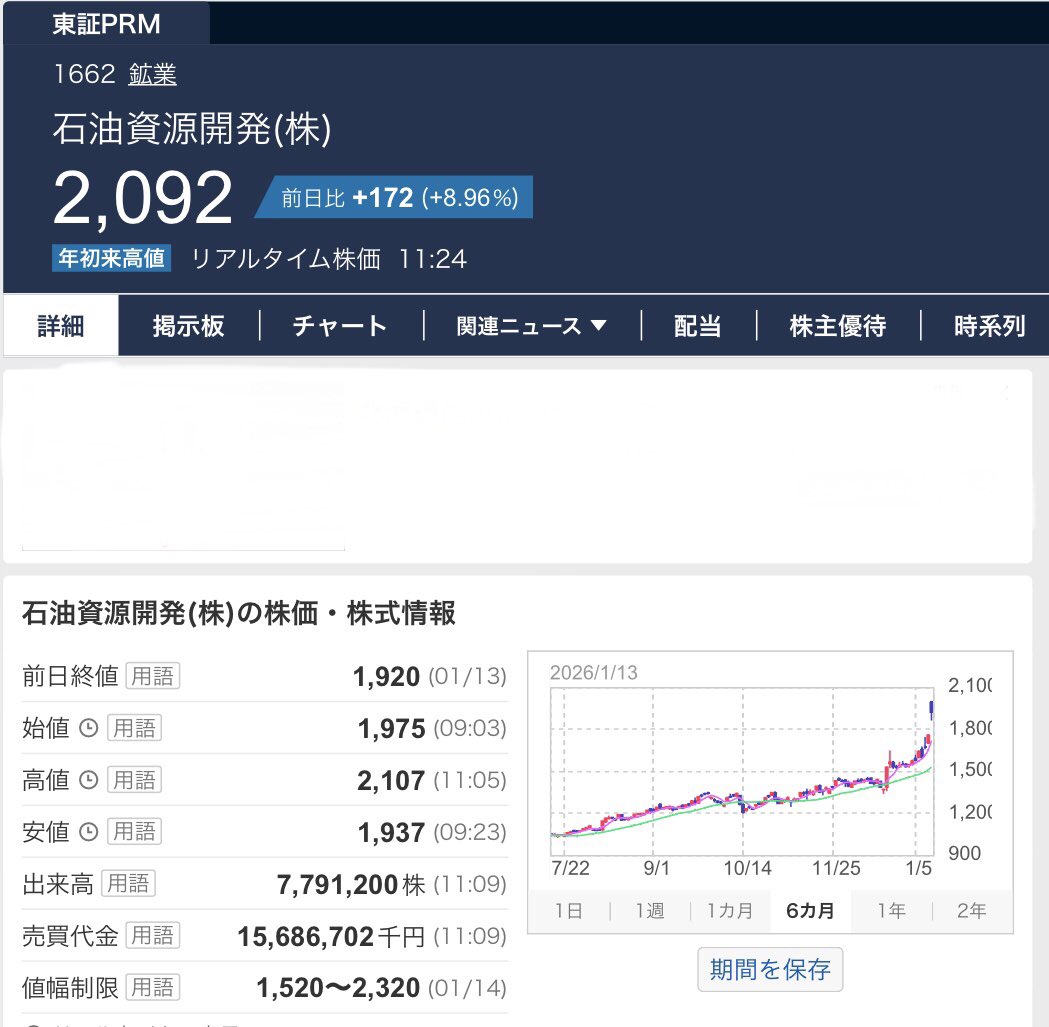Open the 株主優待 tab
Screen dimensions: 1049x1027
pos(838,326)
